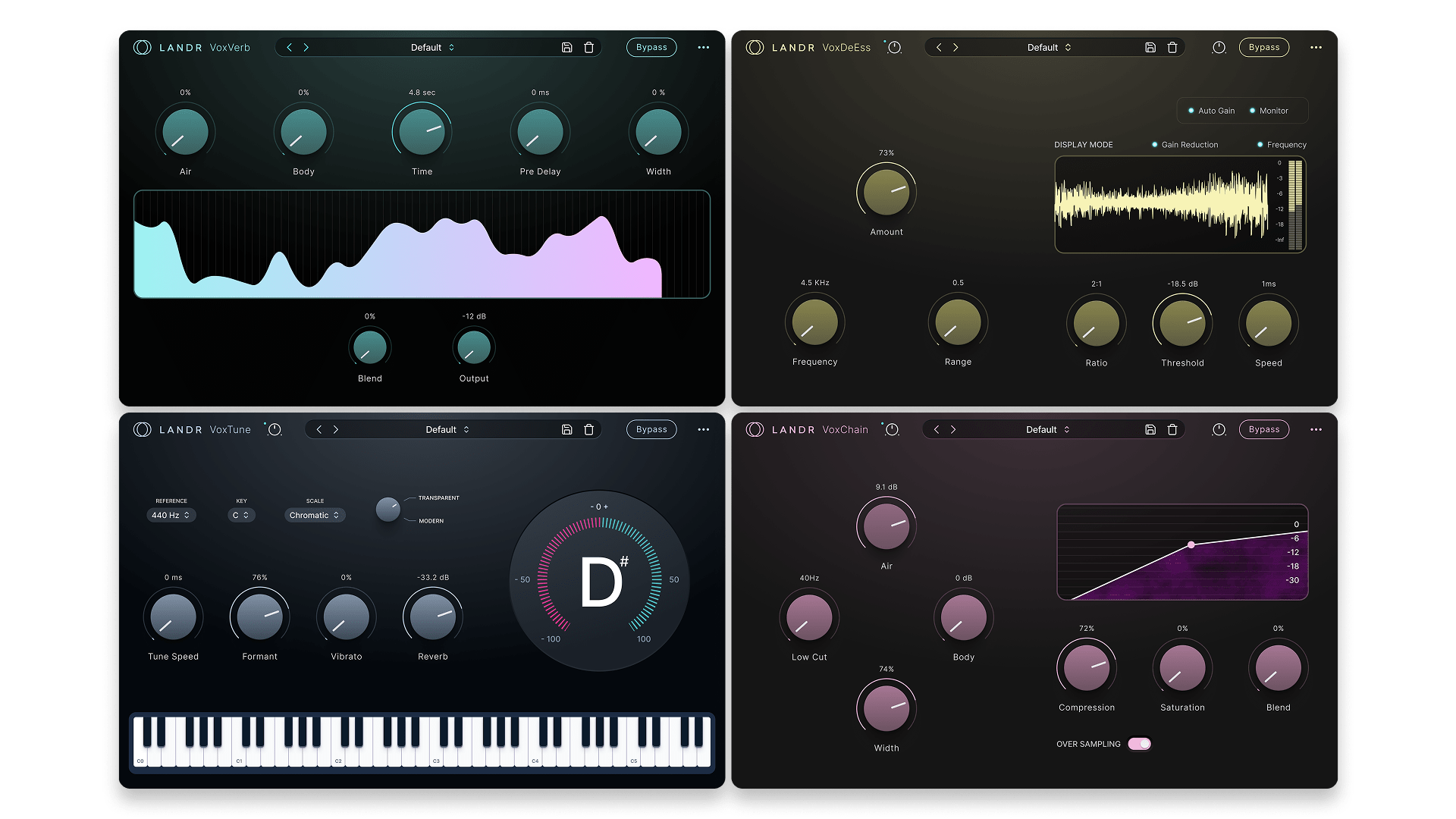The image size is (1456, 819).
Task: Click Bypass on the VoxTune plugin
Action: click(x=651, y=429)
